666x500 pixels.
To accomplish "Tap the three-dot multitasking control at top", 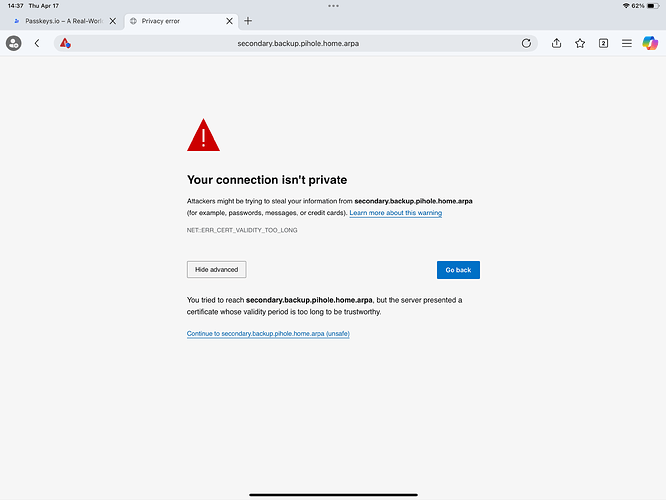I will coord(333,6).
